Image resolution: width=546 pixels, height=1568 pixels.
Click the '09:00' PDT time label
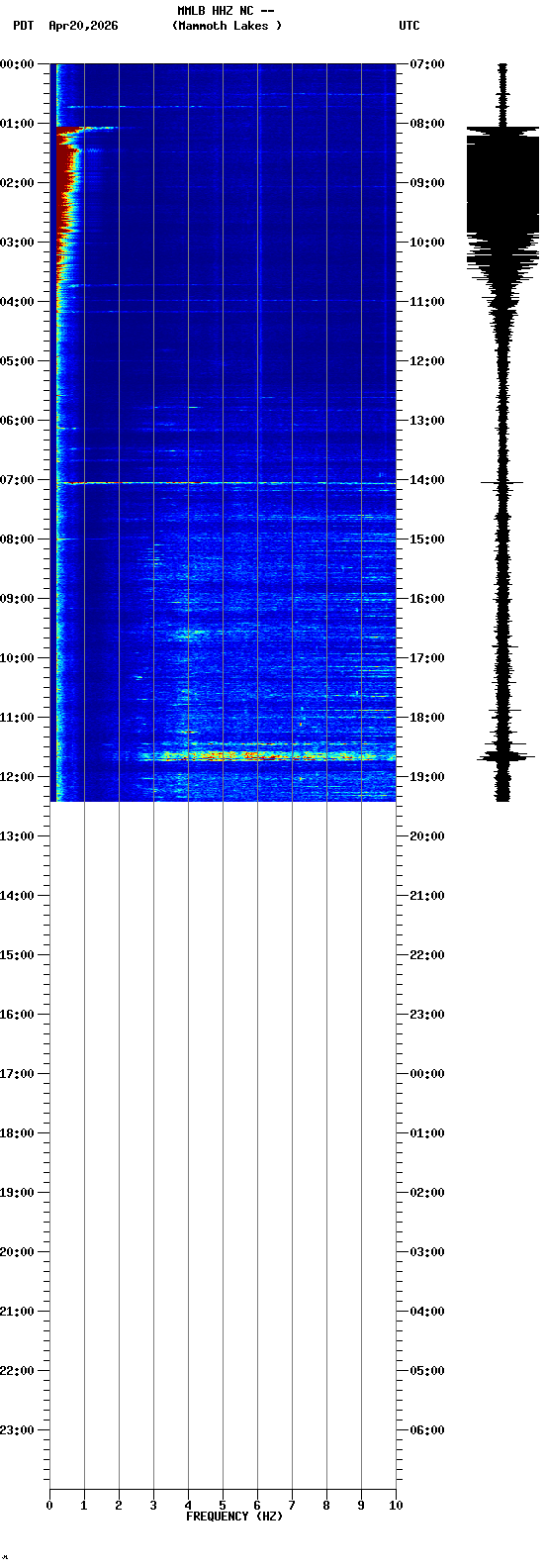(x=17, y=599)
